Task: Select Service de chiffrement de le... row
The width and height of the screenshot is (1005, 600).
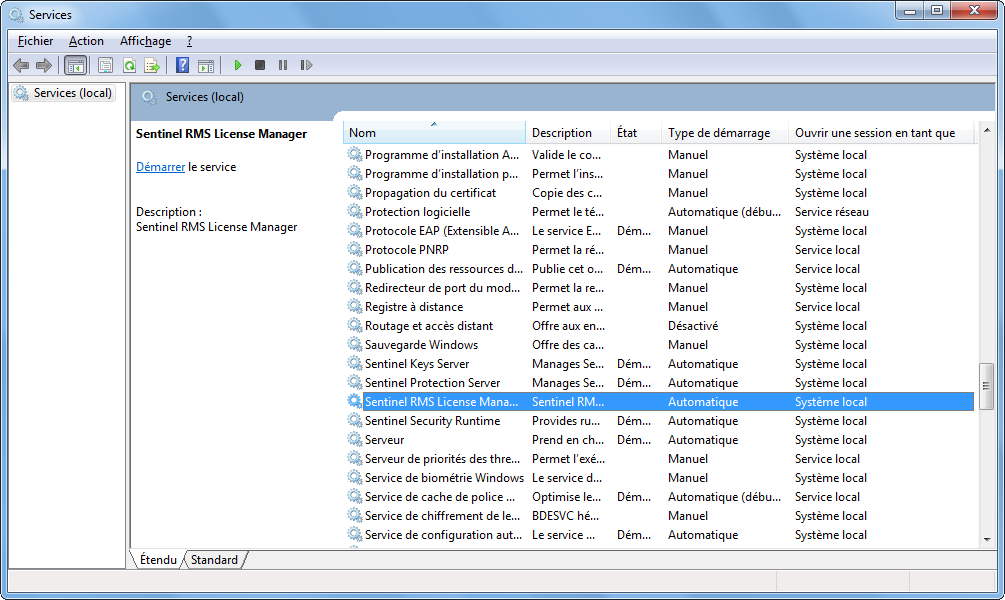Action: 660,516
